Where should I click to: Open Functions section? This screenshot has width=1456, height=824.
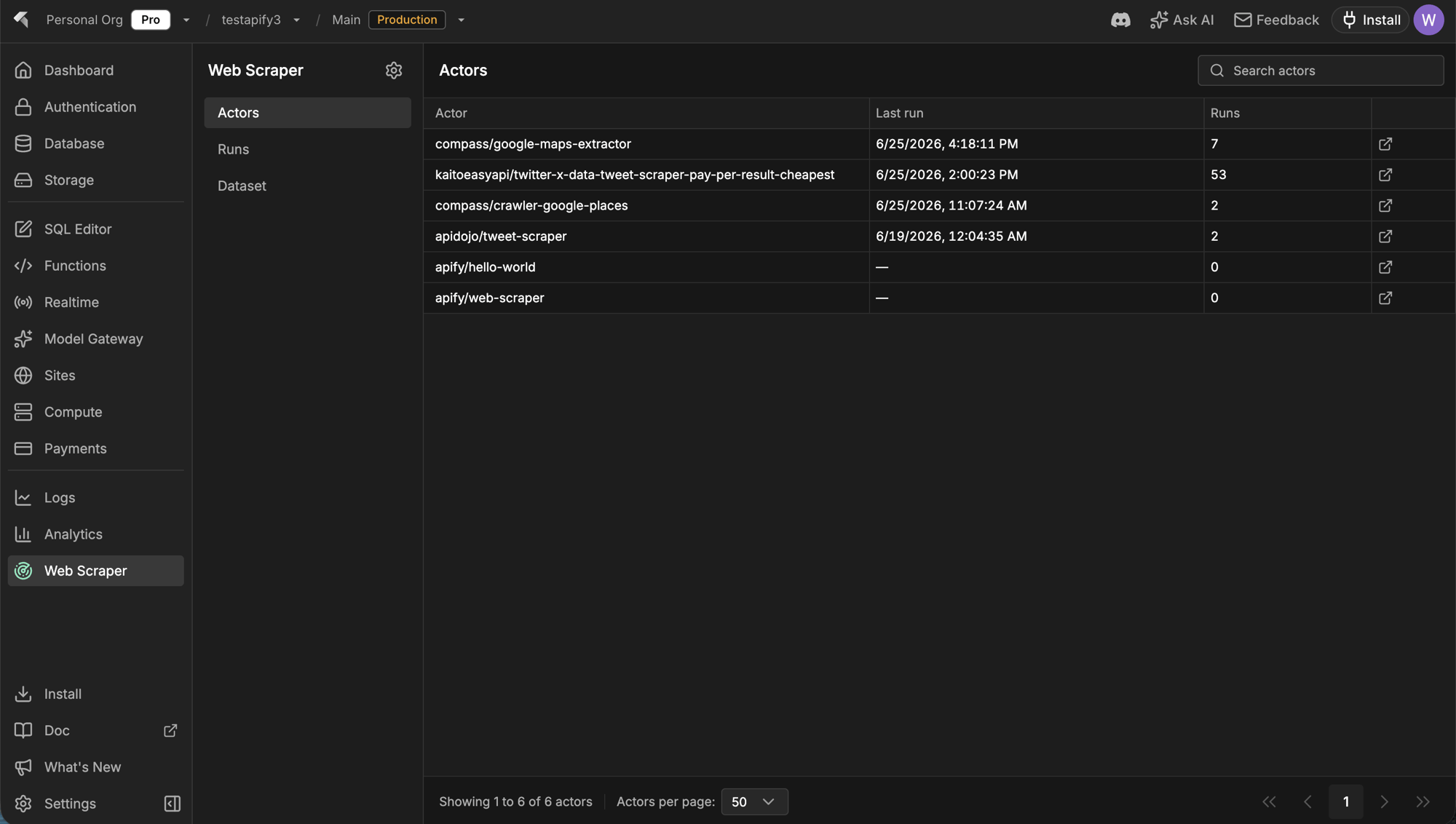(x=96, y=266)
